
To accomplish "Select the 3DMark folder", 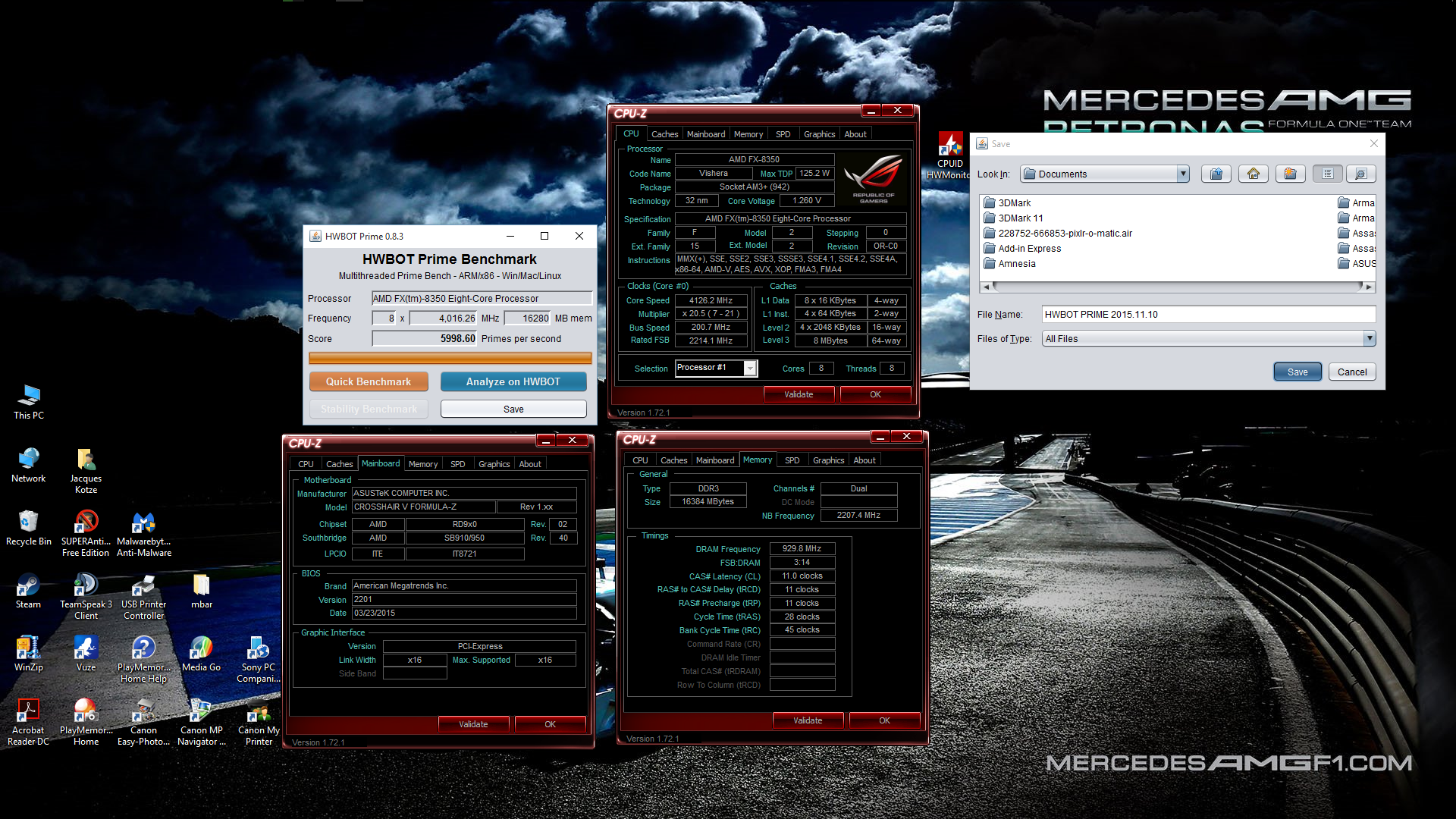I will (1007, 202).
